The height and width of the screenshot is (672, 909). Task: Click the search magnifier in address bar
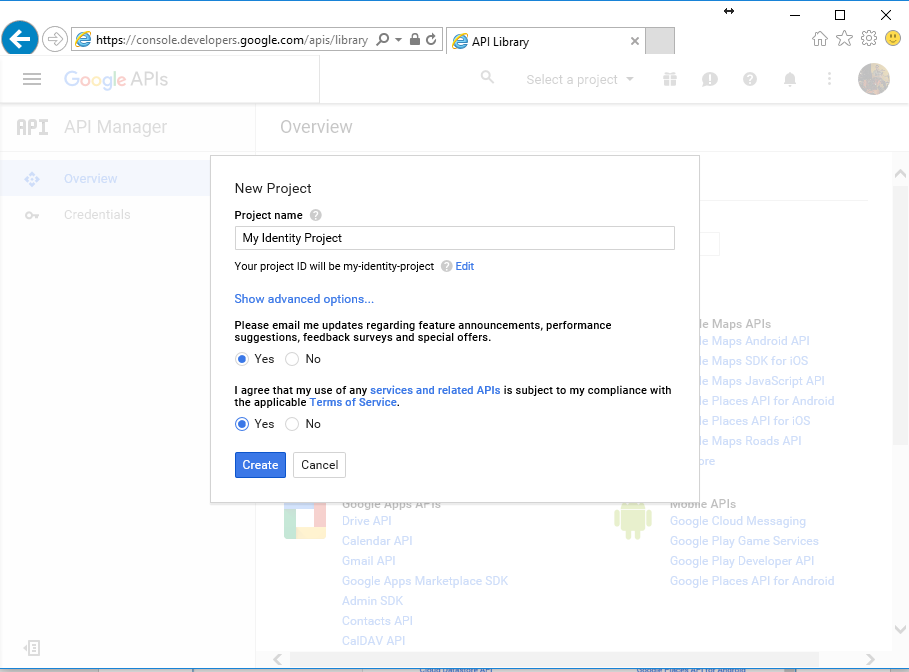383,39
